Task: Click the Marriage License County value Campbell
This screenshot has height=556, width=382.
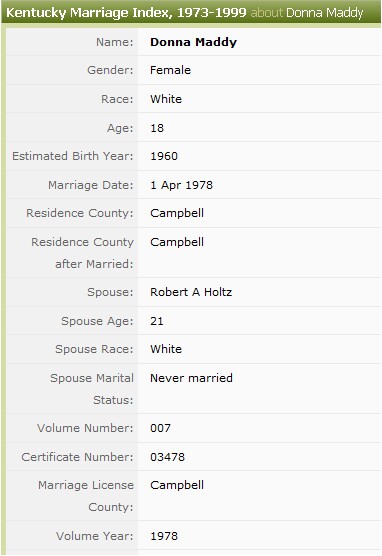Action: coord(177,485)
